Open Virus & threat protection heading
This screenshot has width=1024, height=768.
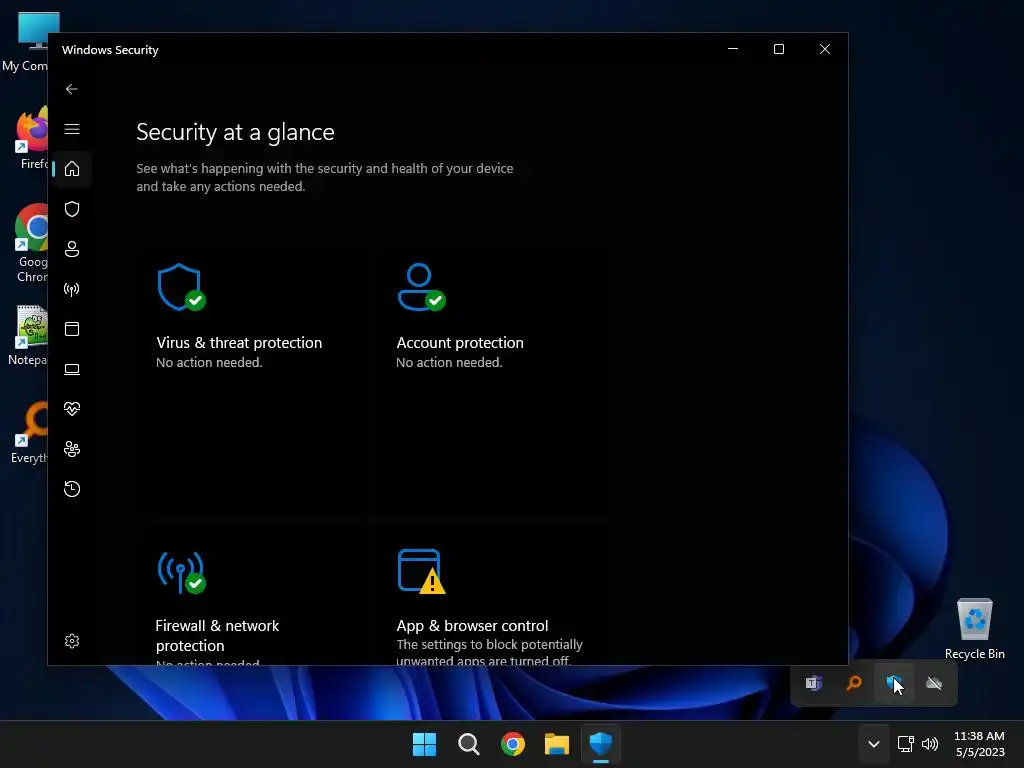(239, 343)
